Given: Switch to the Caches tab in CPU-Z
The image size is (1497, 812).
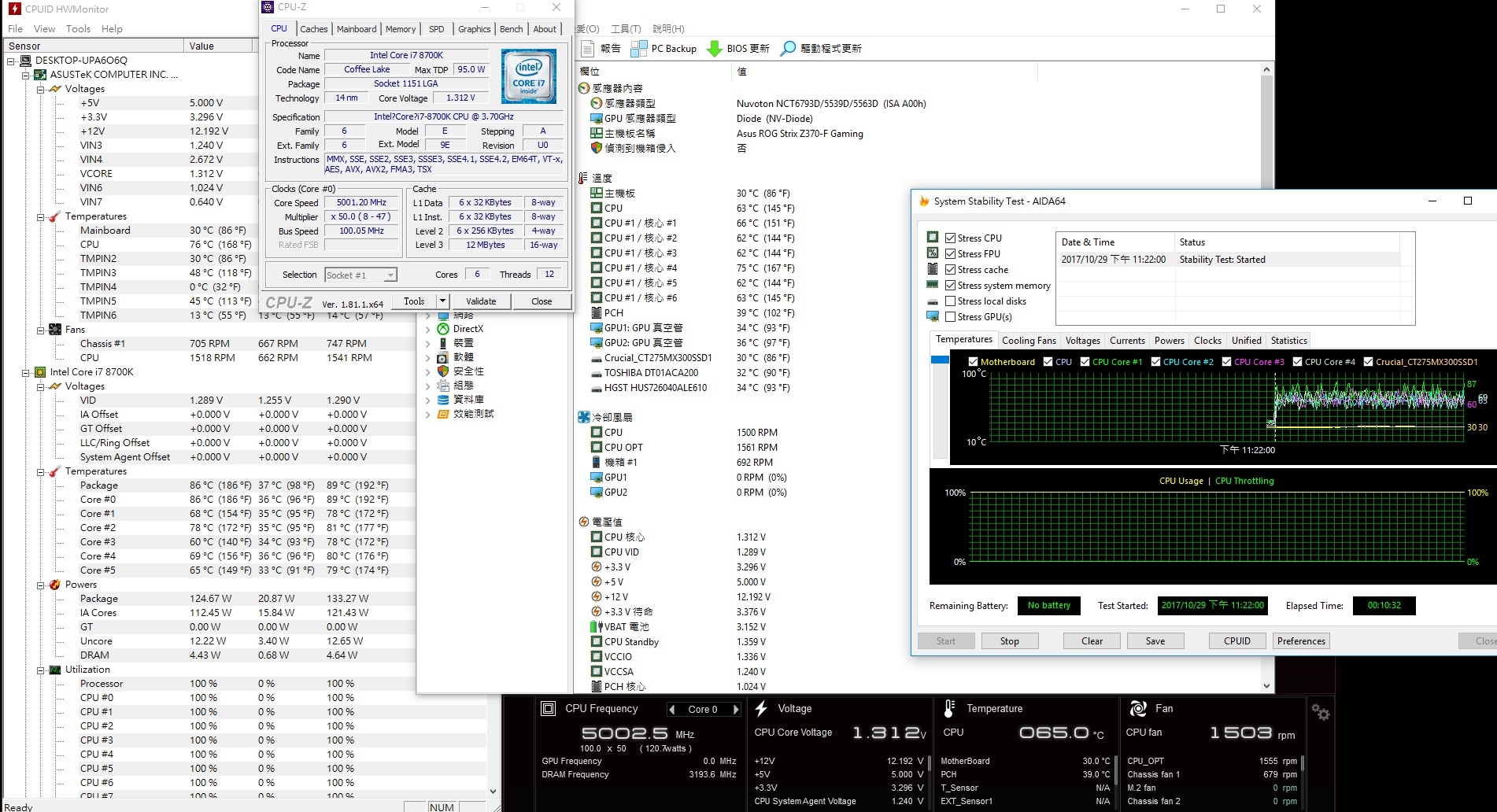Looking at the screenshot, I should click(313, 29).
